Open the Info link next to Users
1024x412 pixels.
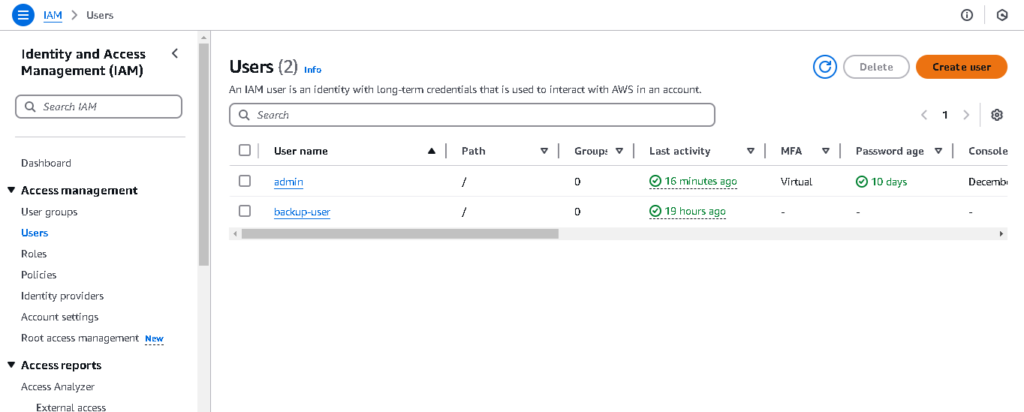coord(313,70)
